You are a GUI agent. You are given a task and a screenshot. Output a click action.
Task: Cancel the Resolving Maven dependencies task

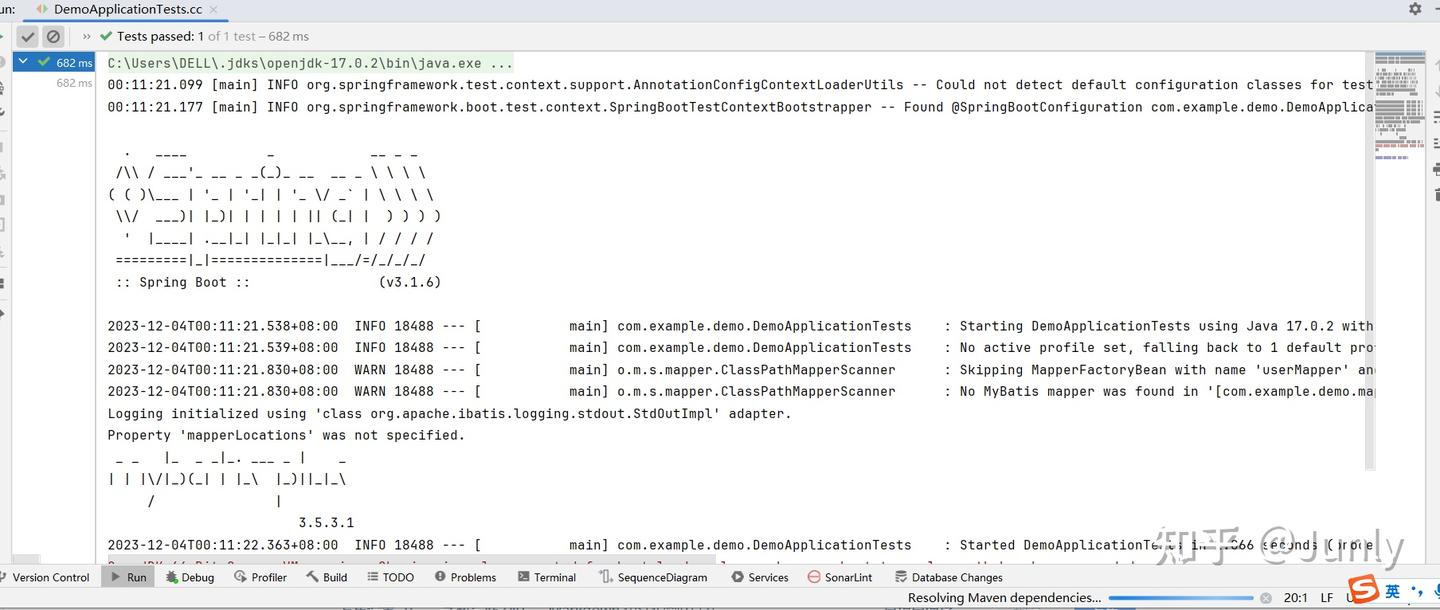click(x=1266, y=598)
